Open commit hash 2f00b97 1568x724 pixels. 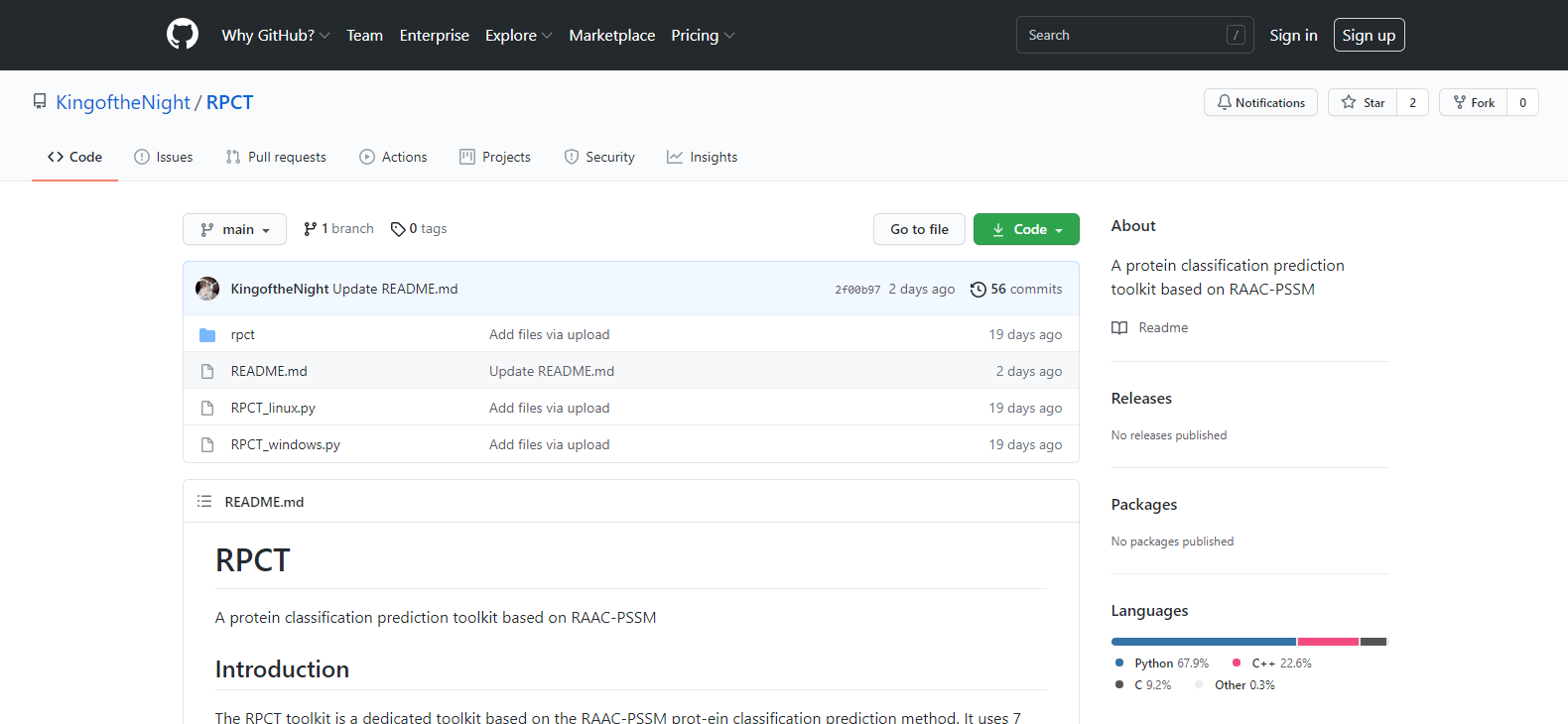click(x=857, y=290)
